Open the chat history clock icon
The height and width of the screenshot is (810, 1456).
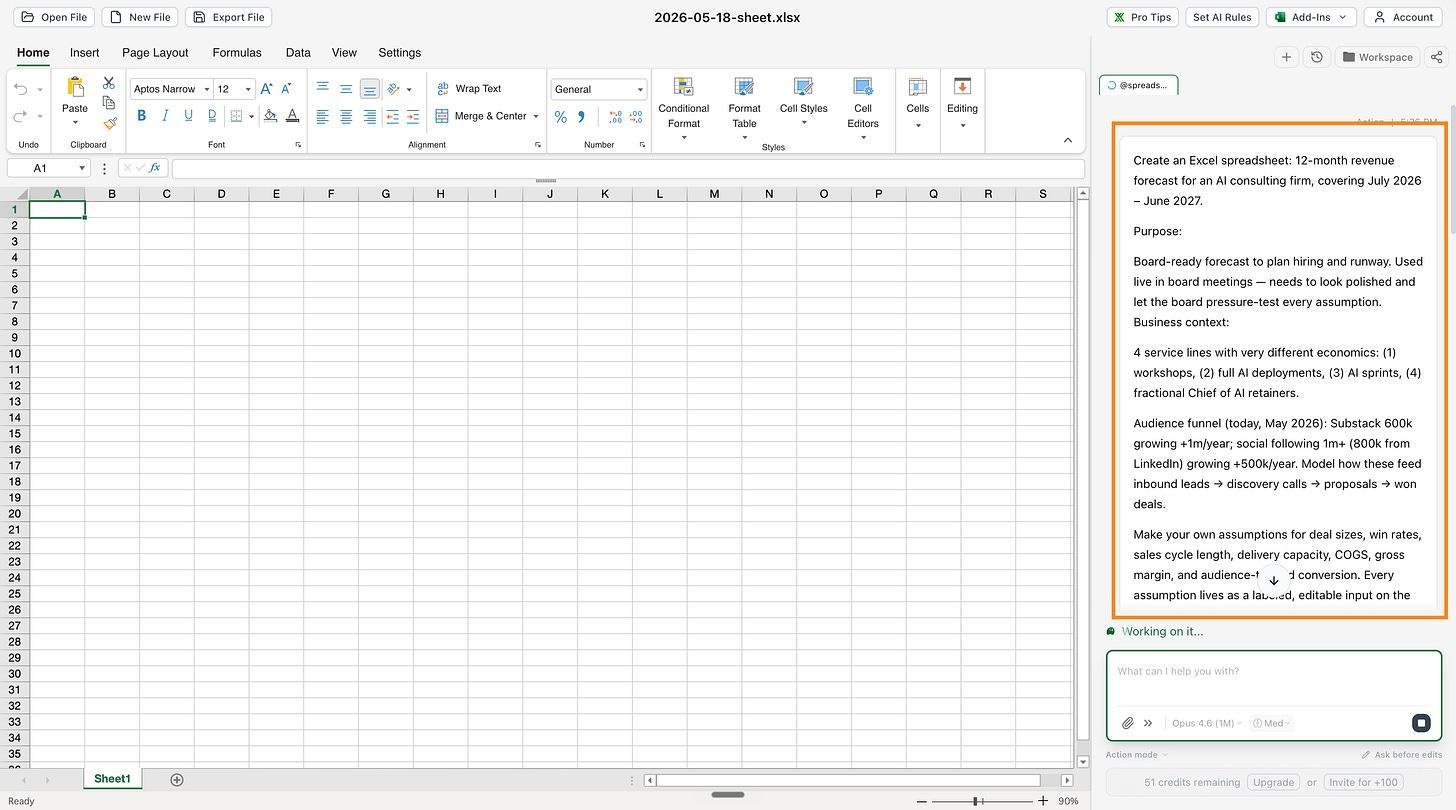tap(1317, 57)
